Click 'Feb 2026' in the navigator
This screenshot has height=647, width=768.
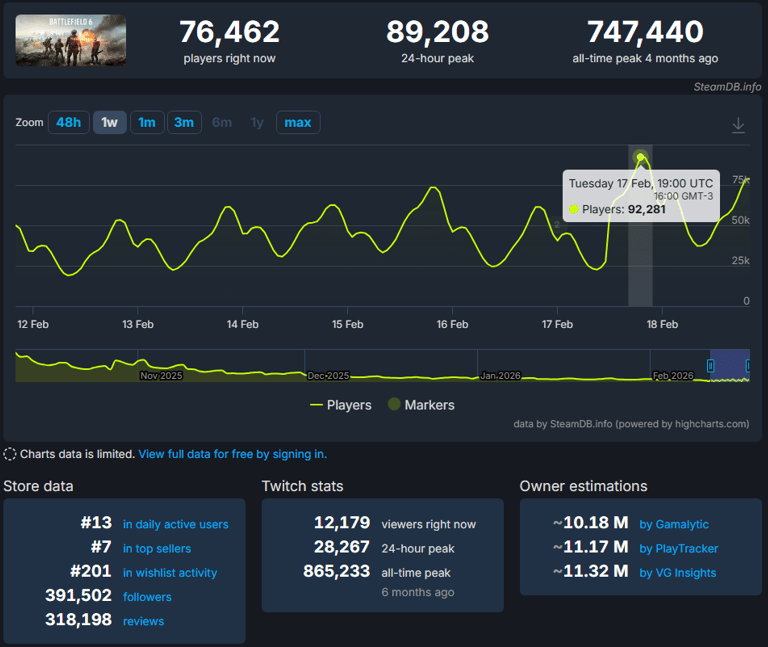coord(673,376)
